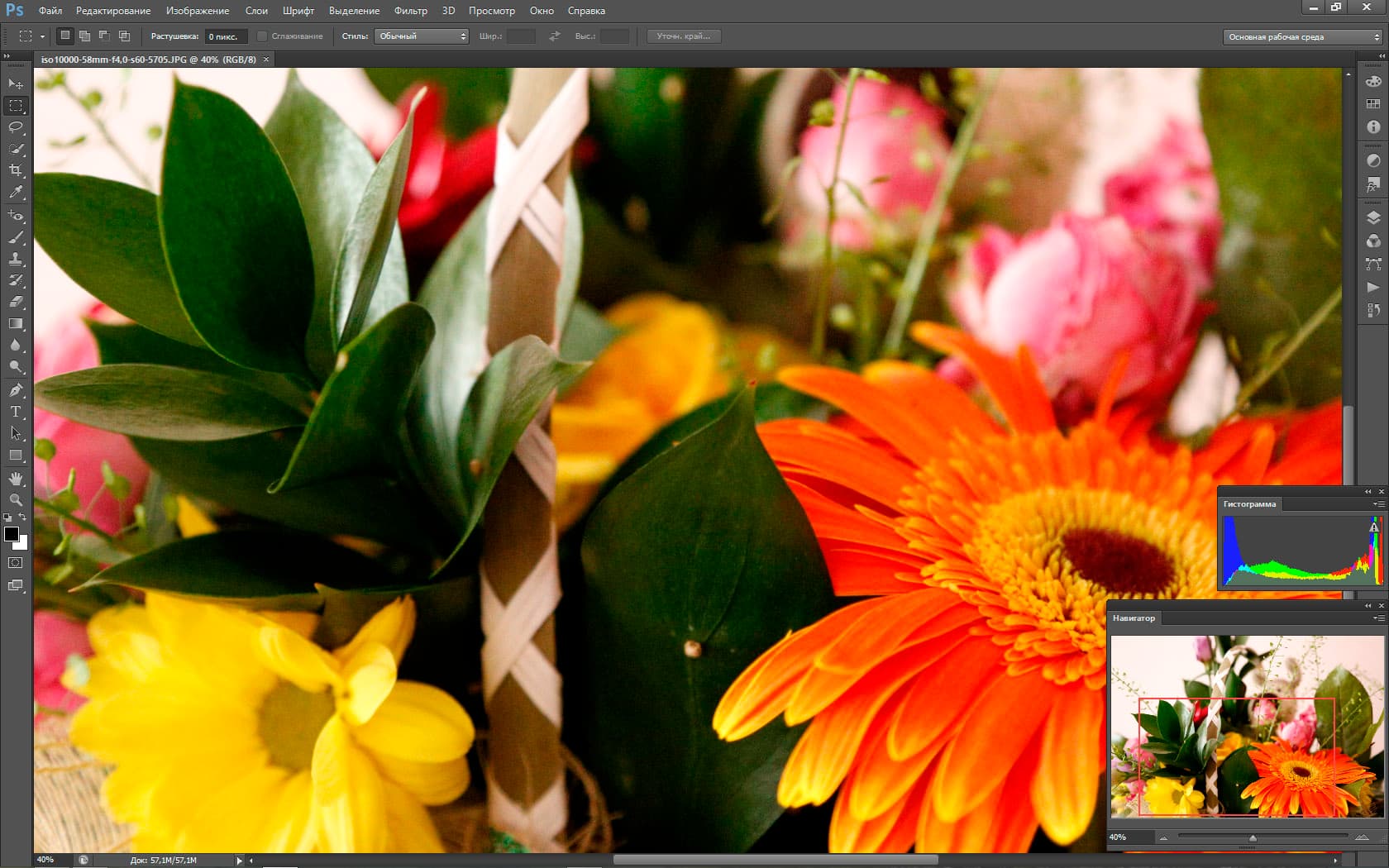This screenshot has width=1389, height=868.
Task: Click the Уточн. край button
Action: pos(683,36)
